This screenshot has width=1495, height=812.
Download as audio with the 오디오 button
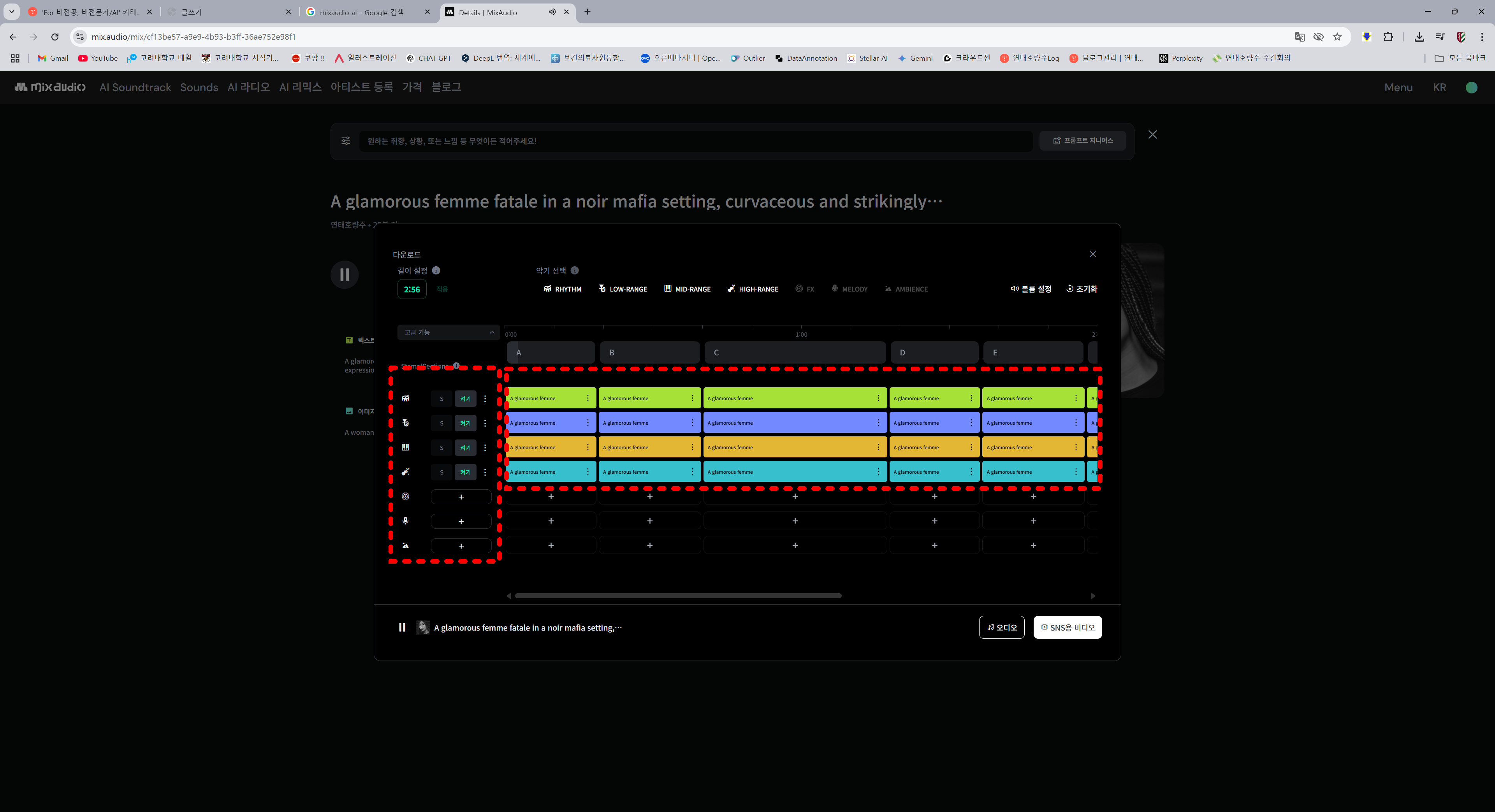pos(1001,627)
